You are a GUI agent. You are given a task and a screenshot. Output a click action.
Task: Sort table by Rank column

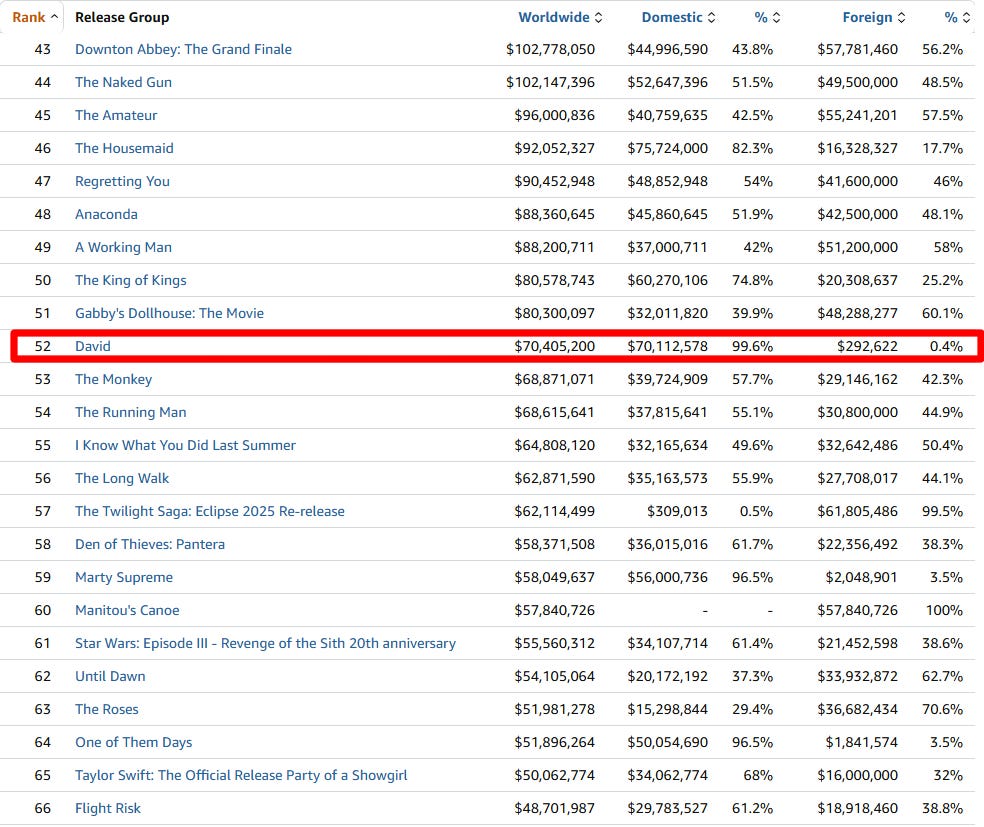pyautogui.click(x=35, y=18)
